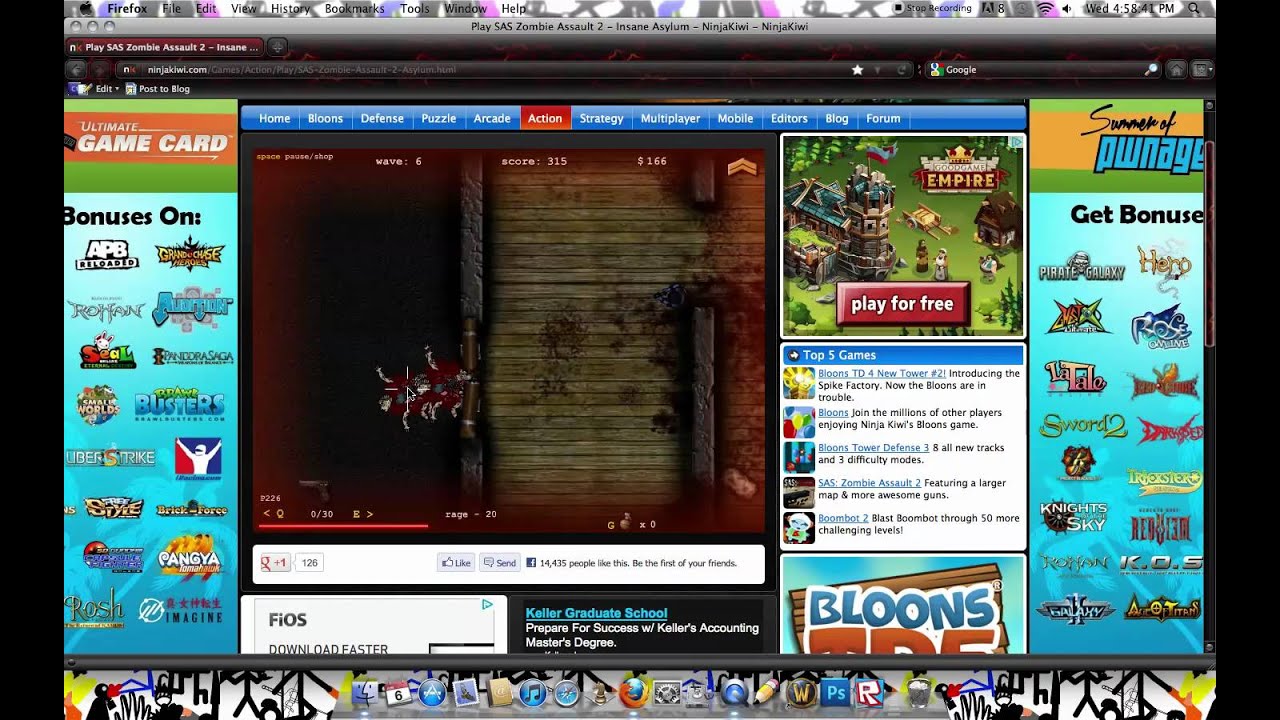Click the Wi-Fi status icon
The width and height of the screenshot is (1280, 720).
[x=1046, y=8]
